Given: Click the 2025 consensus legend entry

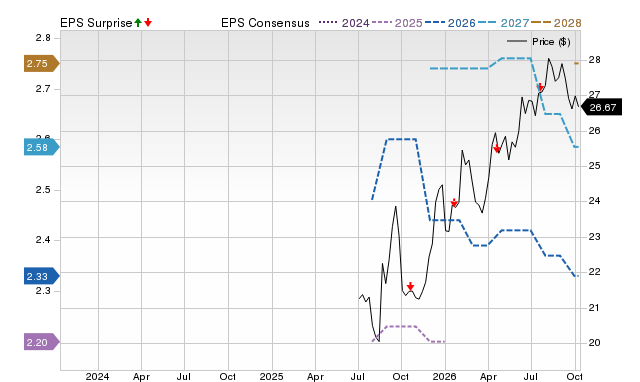Looking at the screenshot, I should [x=397, y=23].
